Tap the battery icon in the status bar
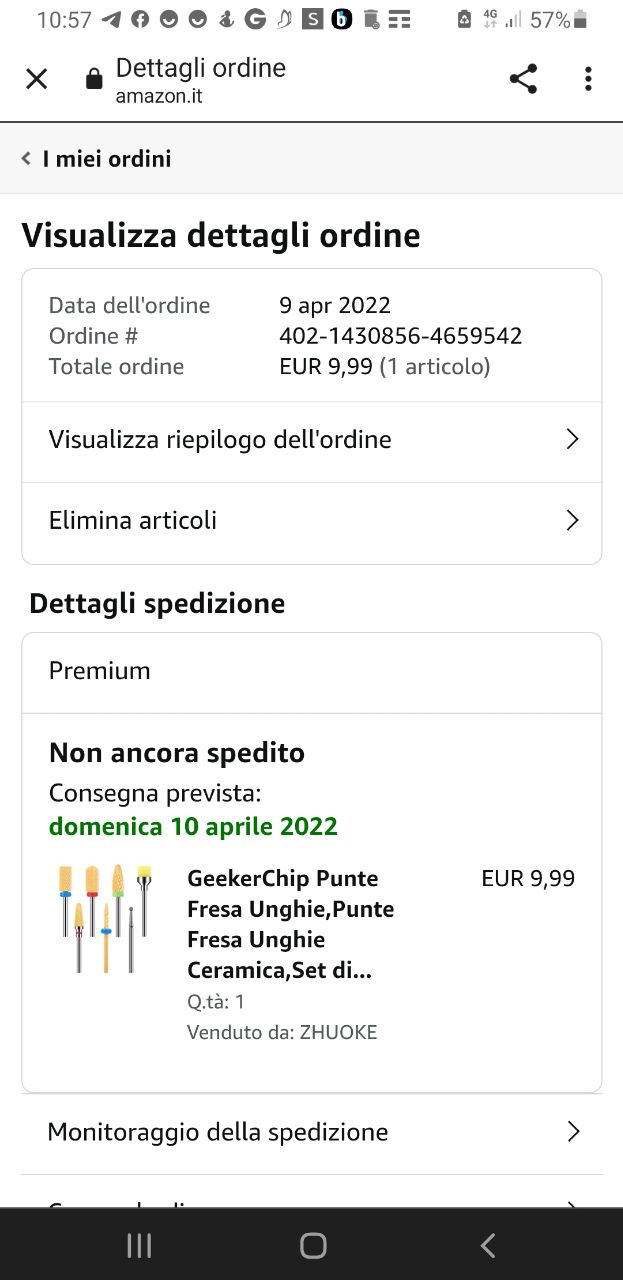 point(581,20)
